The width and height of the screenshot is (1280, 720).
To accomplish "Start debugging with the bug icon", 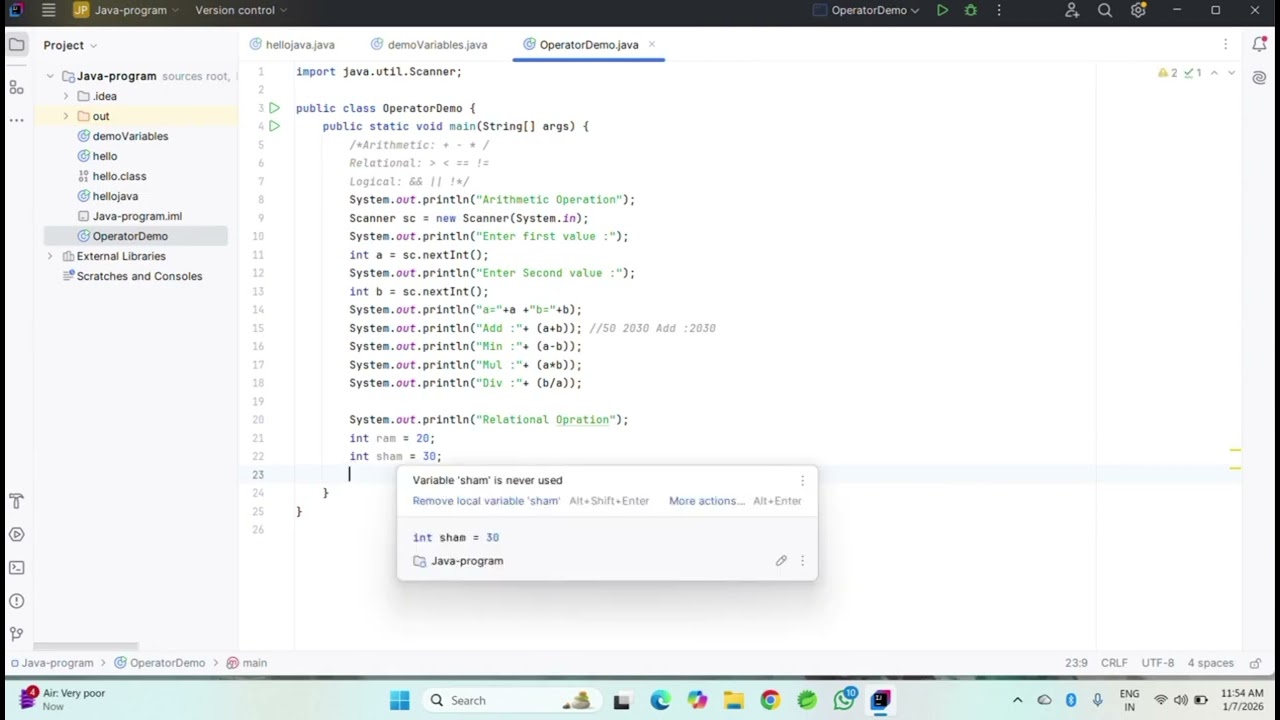I will (970, 10).
